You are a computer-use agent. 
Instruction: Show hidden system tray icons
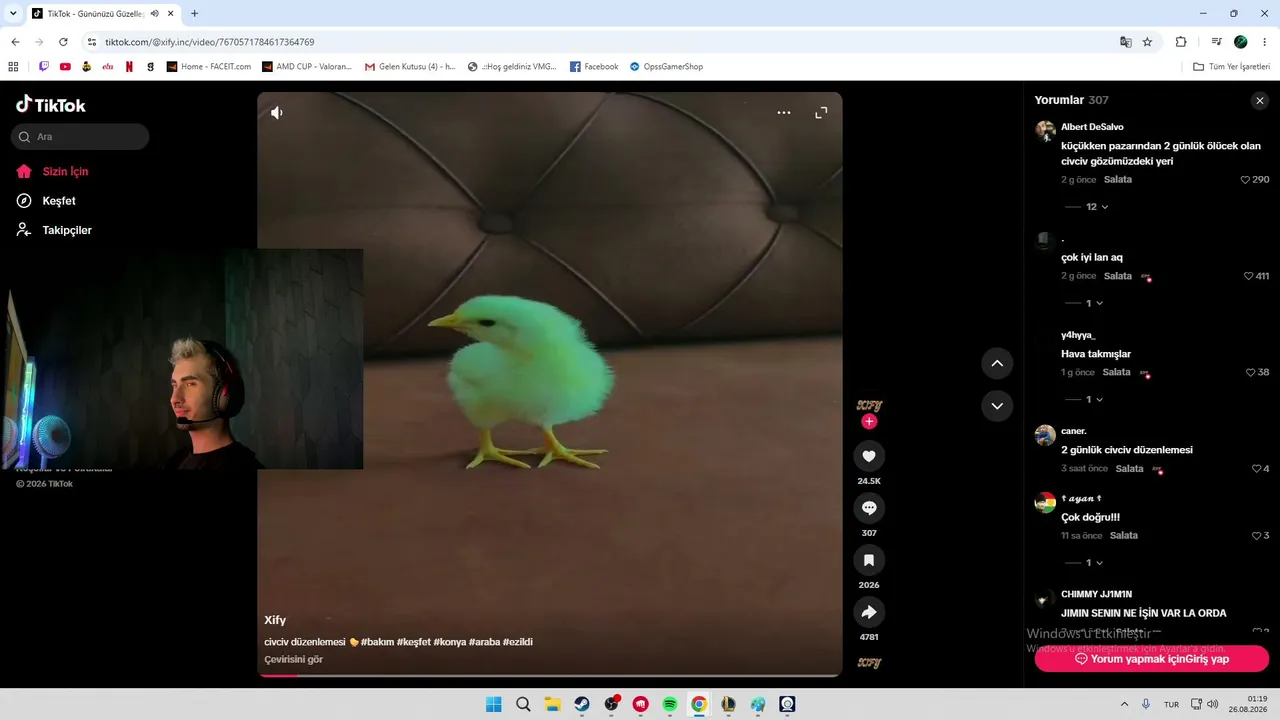[1124, 704]
